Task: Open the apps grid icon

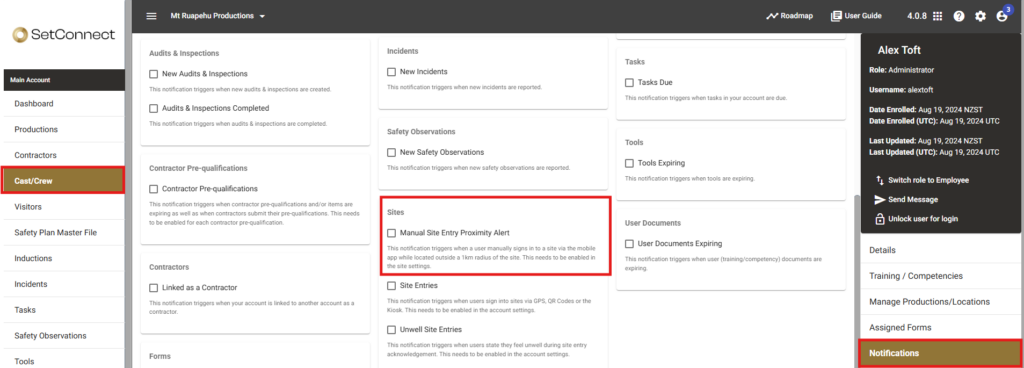Action: pyautogui.click(x=937, y=16)
